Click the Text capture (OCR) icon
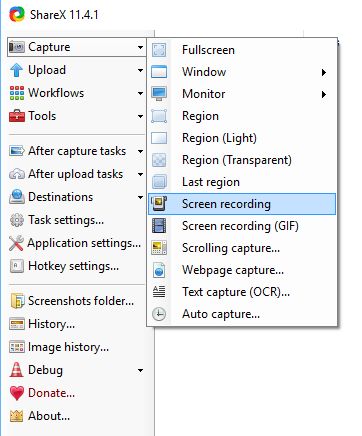This screenshot has height=436, width=362. point(159,292)
